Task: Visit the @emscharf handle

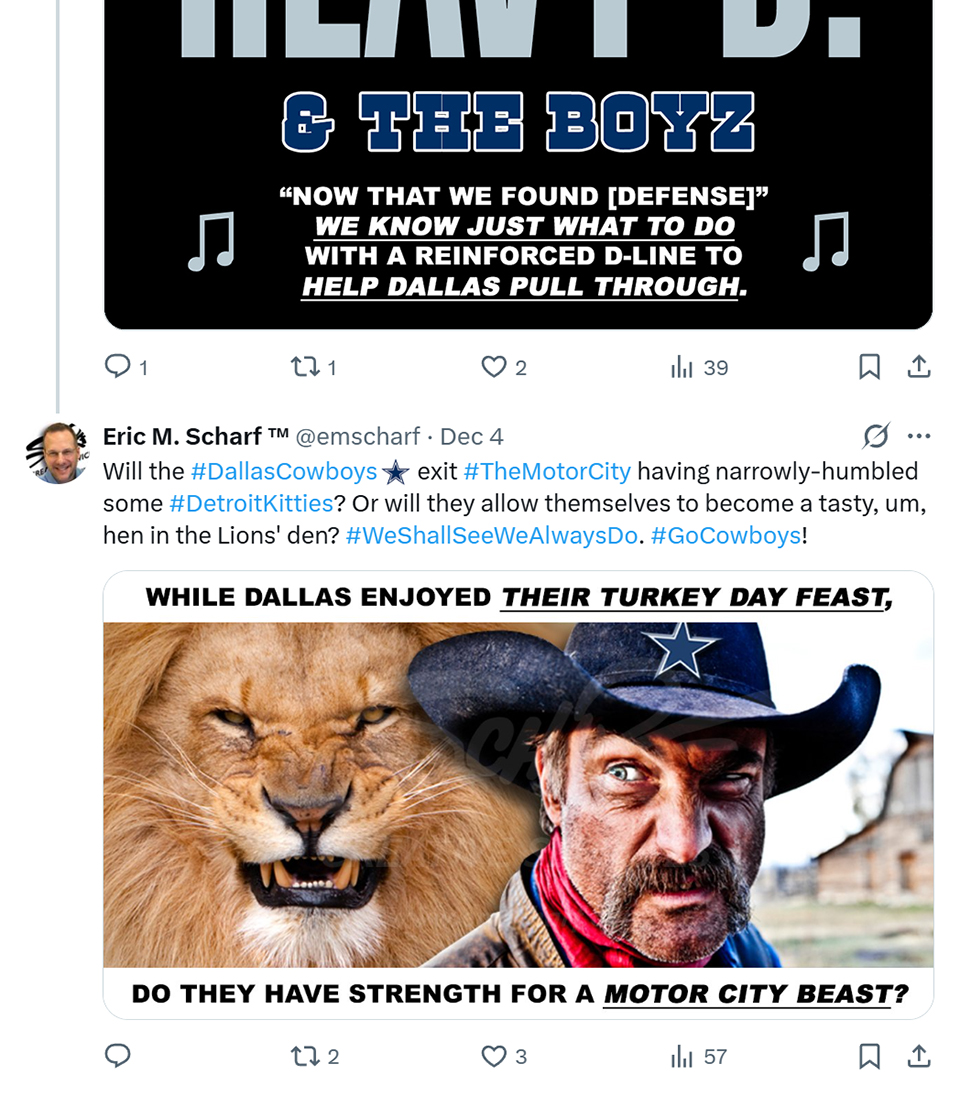Action: point(357,436)
